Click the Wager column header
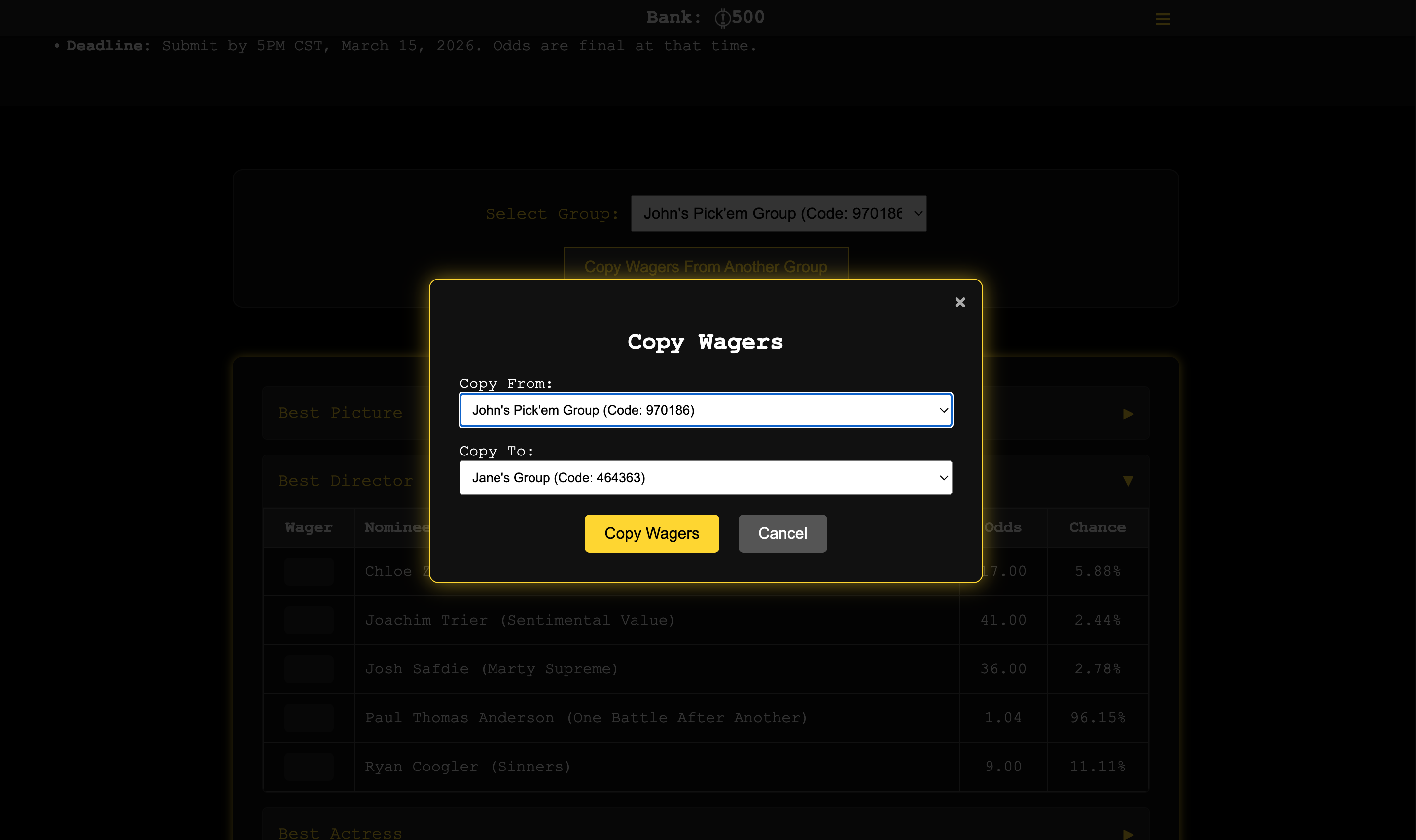The height and width of the screenshot is (840, 1416). (309, 527)
